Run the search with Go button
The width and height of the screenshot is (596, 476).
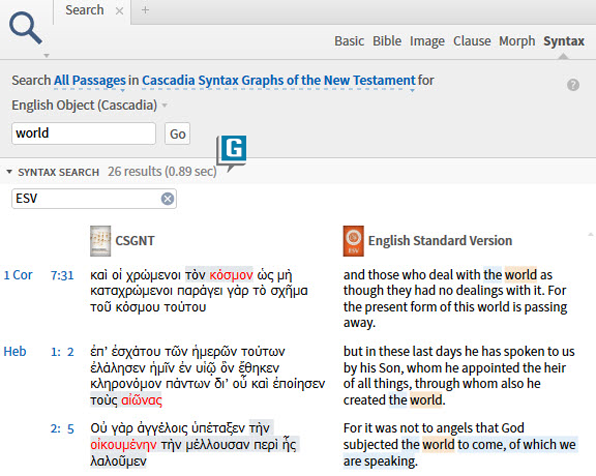coord(177,134)
